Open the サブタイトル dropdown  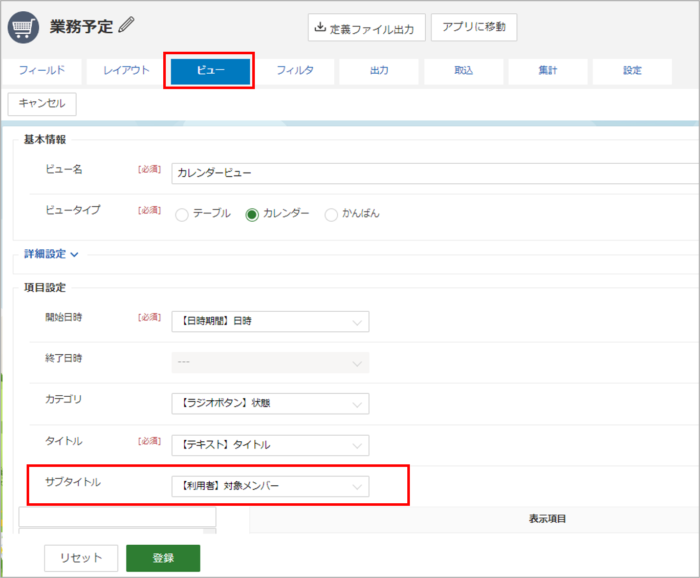(270, 486)
